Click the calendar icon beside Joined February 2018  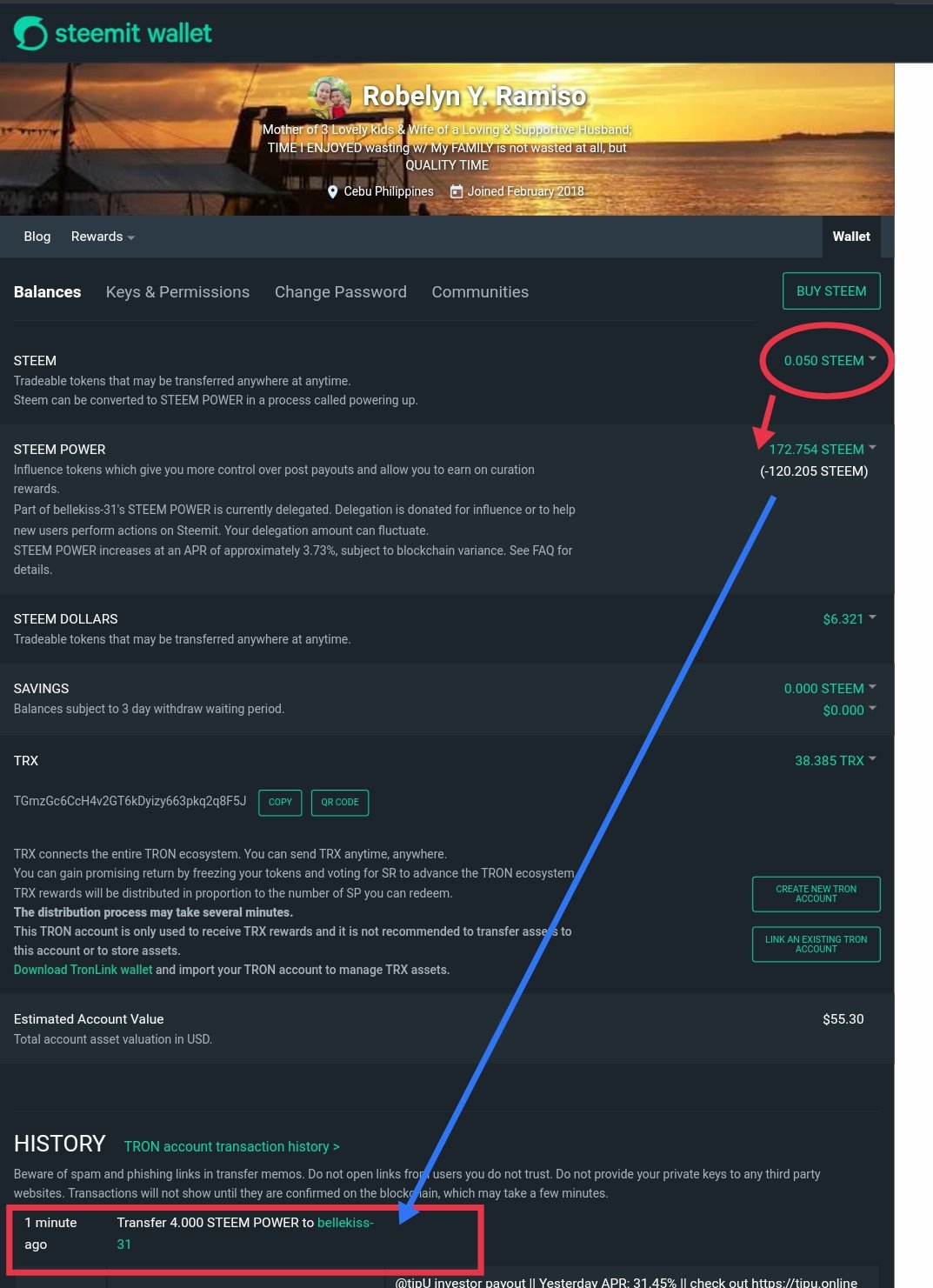coord(456,191)
